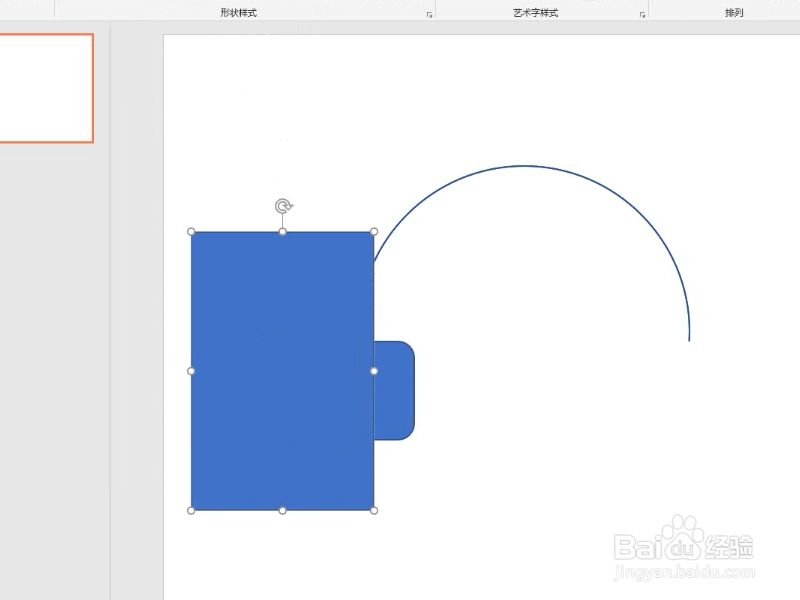Click the 艺术字样式 group label
The image size is (800, 600).
pyautogui.click(x=536, y=13)
